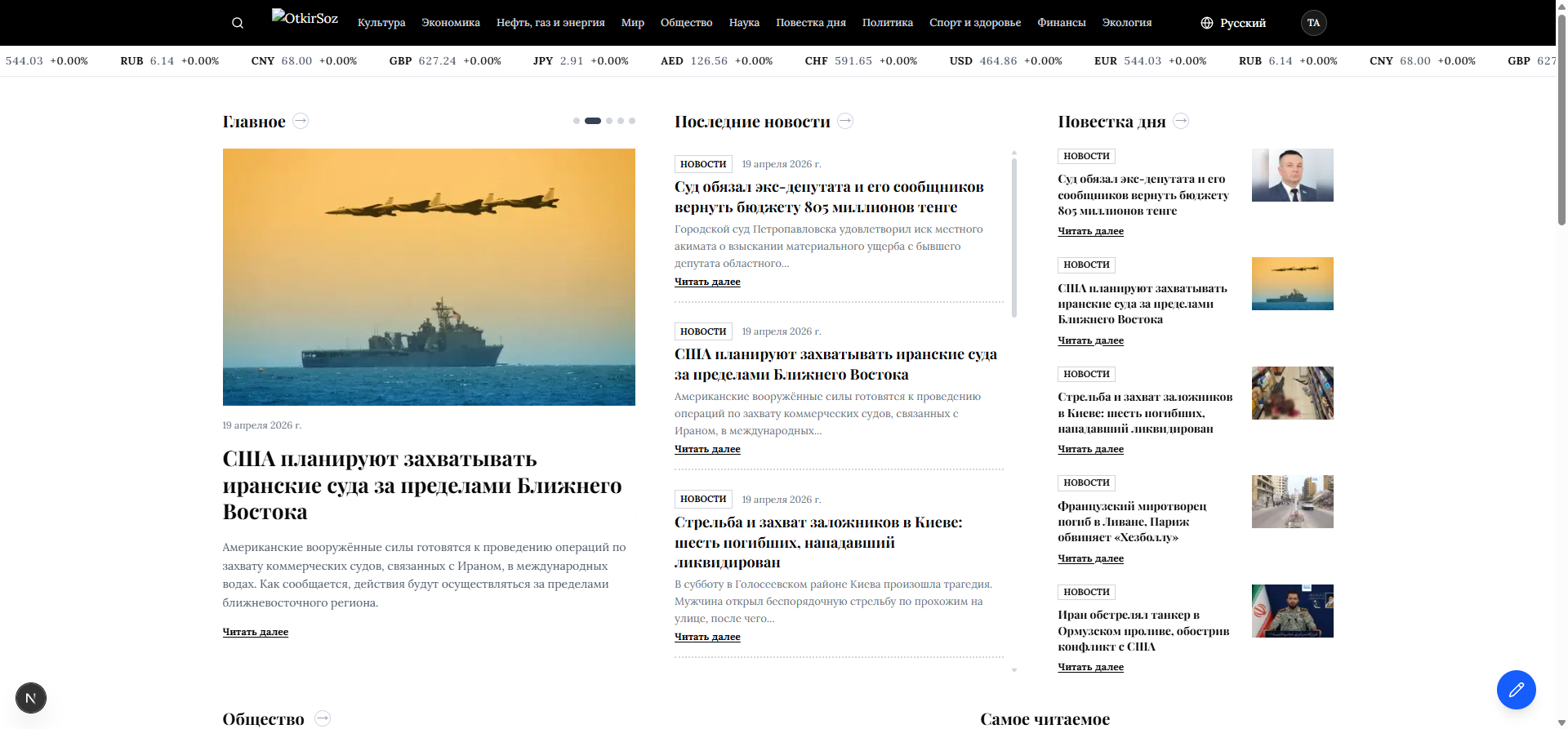This screenshot has height=729, width=1568.
Task: Open headline about экс-депутата in Последние новости
Action: pos(829,197)
